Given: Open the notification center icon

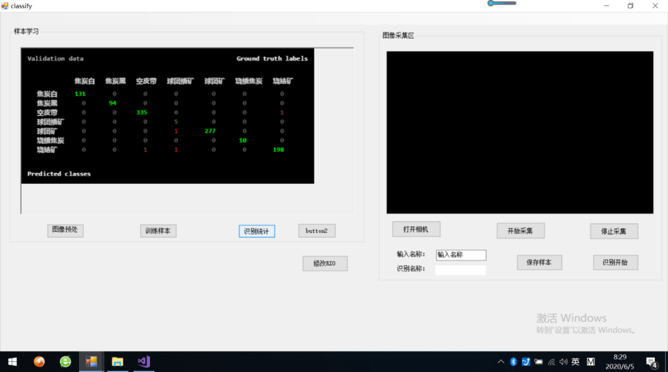Looking at the screenshot, I should (x=651, y=362).
